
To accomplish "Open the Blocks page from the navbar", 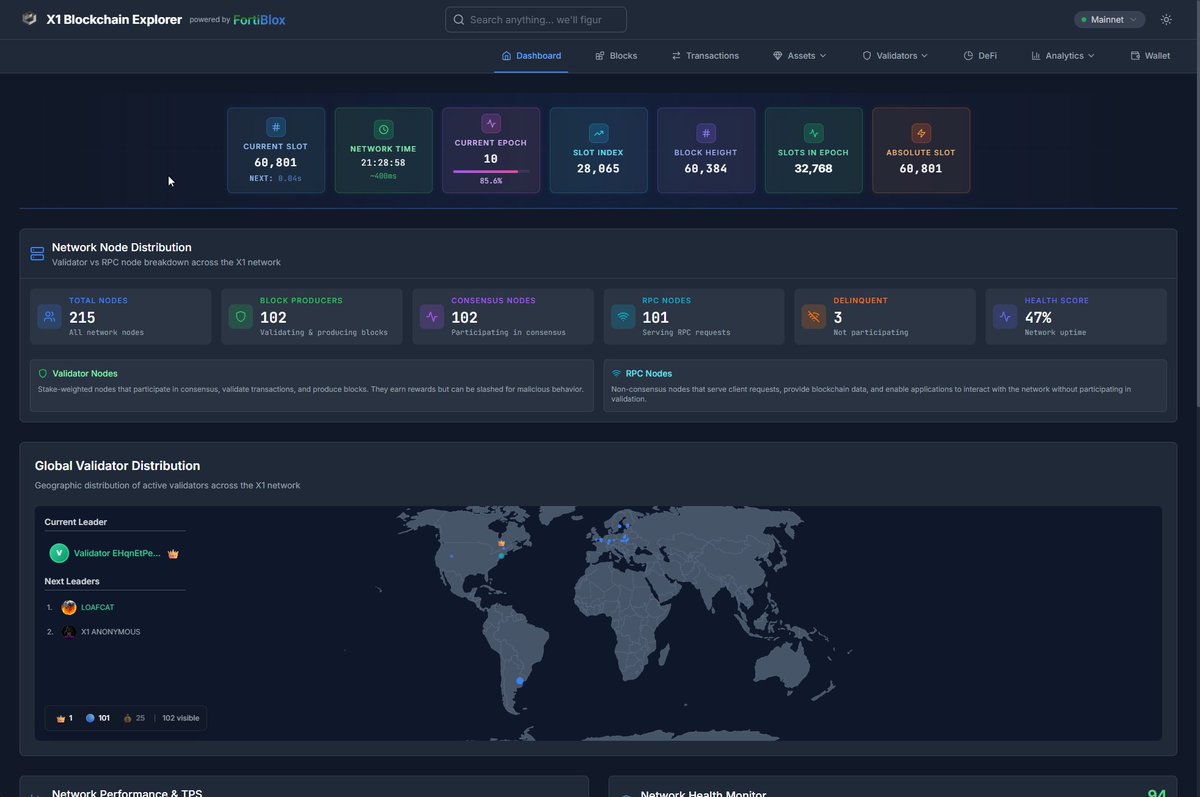I will point(615,55).
